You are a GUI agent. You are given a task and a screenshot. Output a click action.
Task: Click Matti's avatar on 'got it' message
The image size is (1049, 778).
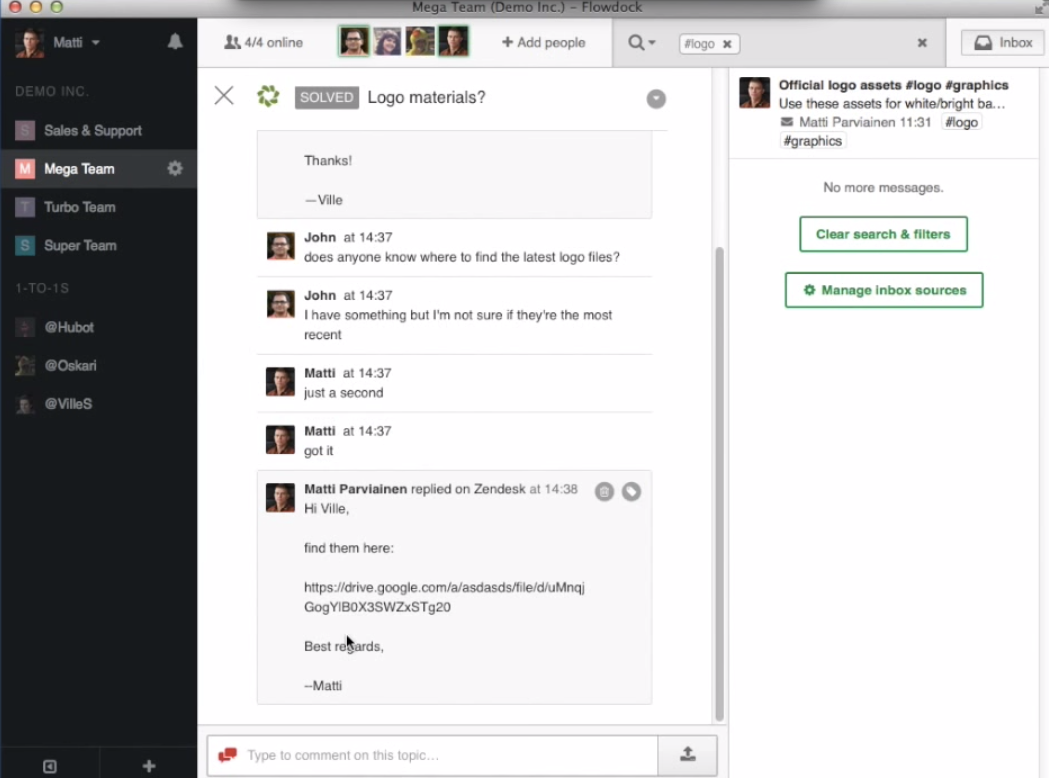click(x=280, y=440)
